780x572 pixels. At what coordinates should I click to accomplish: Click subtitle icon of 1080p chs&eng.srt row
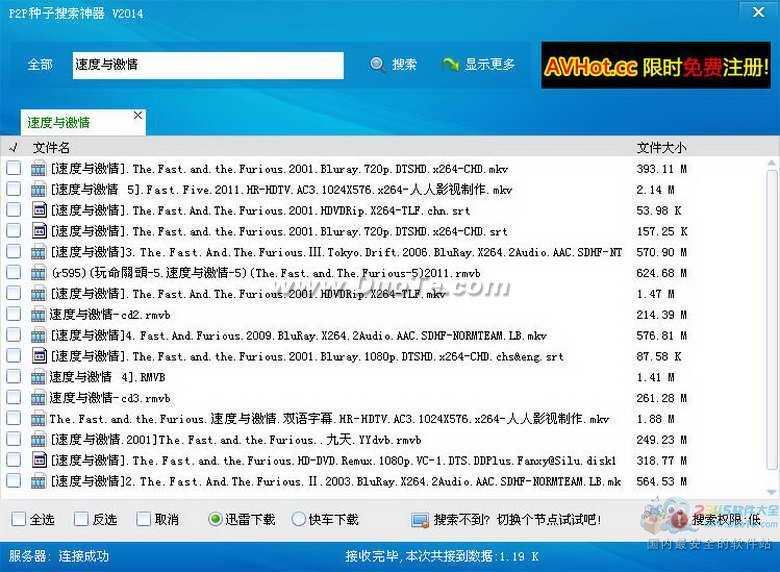[x=39, y=356]
